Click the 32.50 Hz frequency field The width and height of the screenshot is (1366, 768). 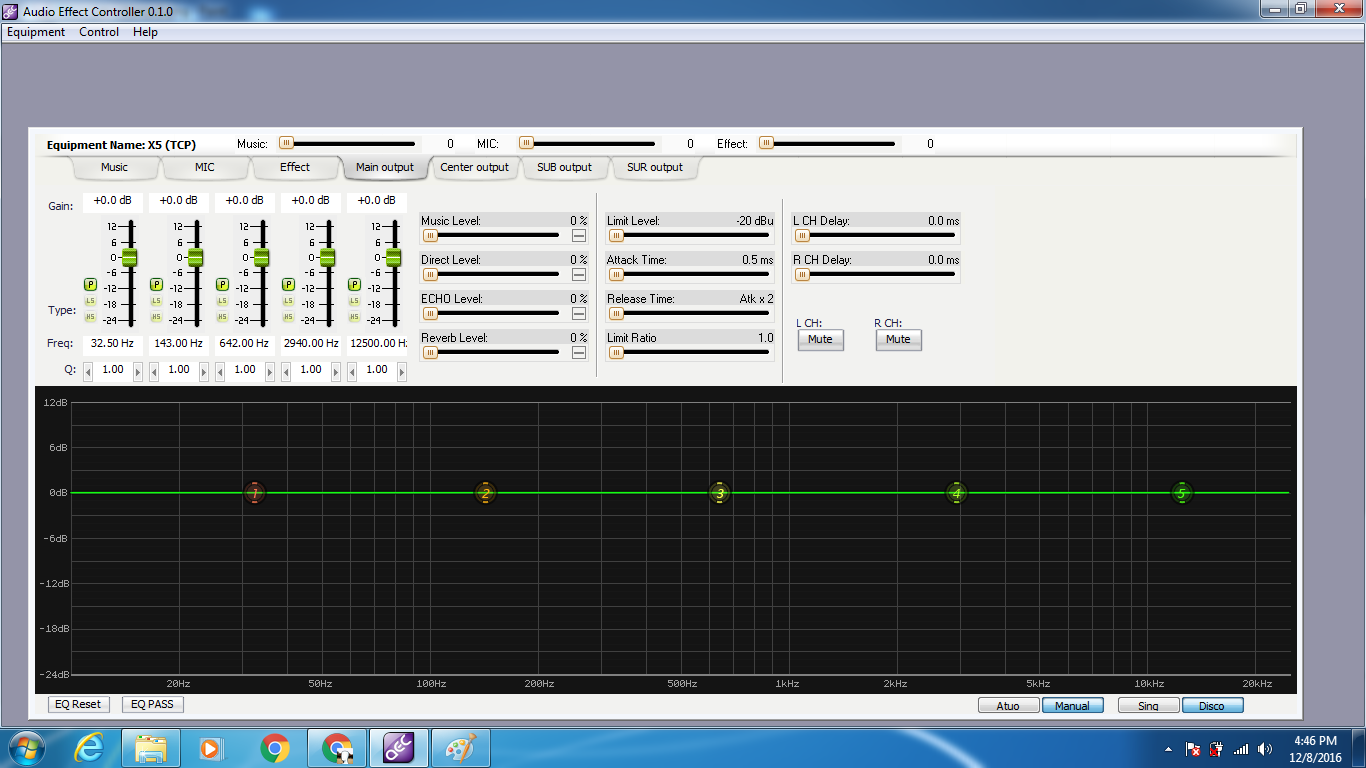(112, 343)
